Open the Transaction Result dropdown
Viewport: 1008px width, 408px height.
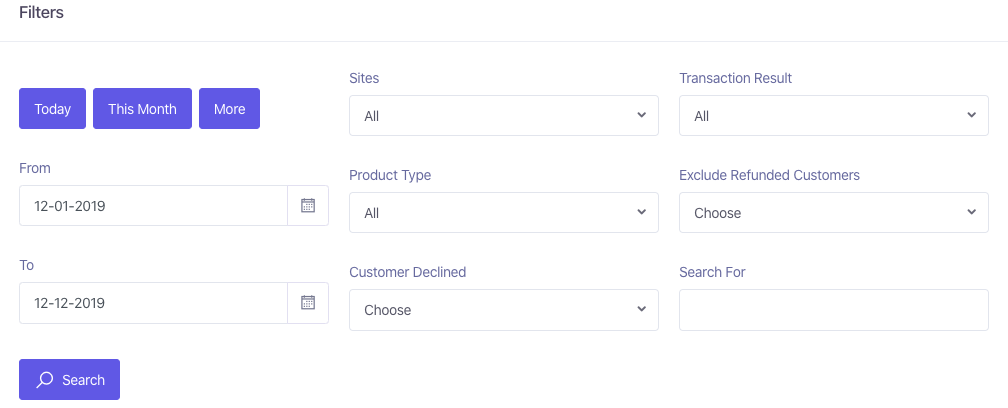coord(834,116)
